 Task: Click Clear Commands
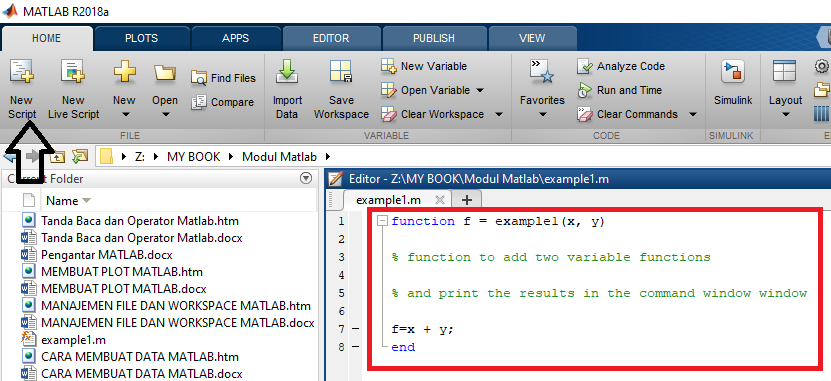click(x=627, y=114)
